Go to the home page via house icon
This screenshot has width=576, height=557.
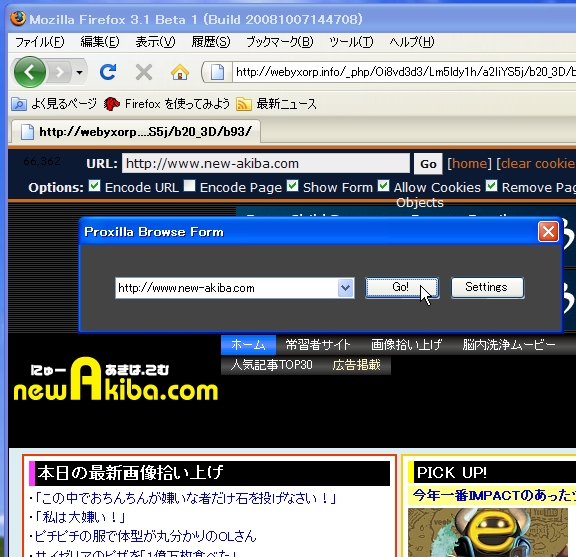[180, 72]
